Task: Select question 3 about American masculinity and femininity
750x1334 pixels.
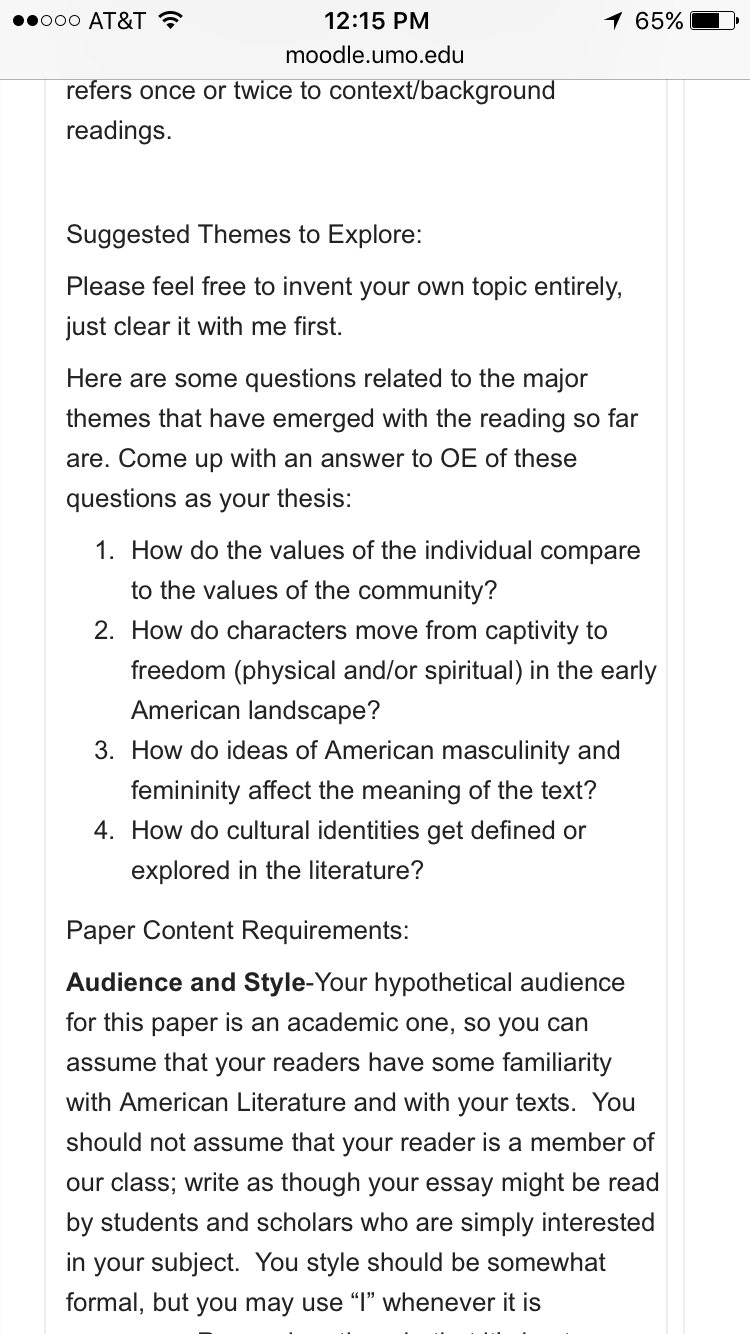Action: (x=375, y=770)
